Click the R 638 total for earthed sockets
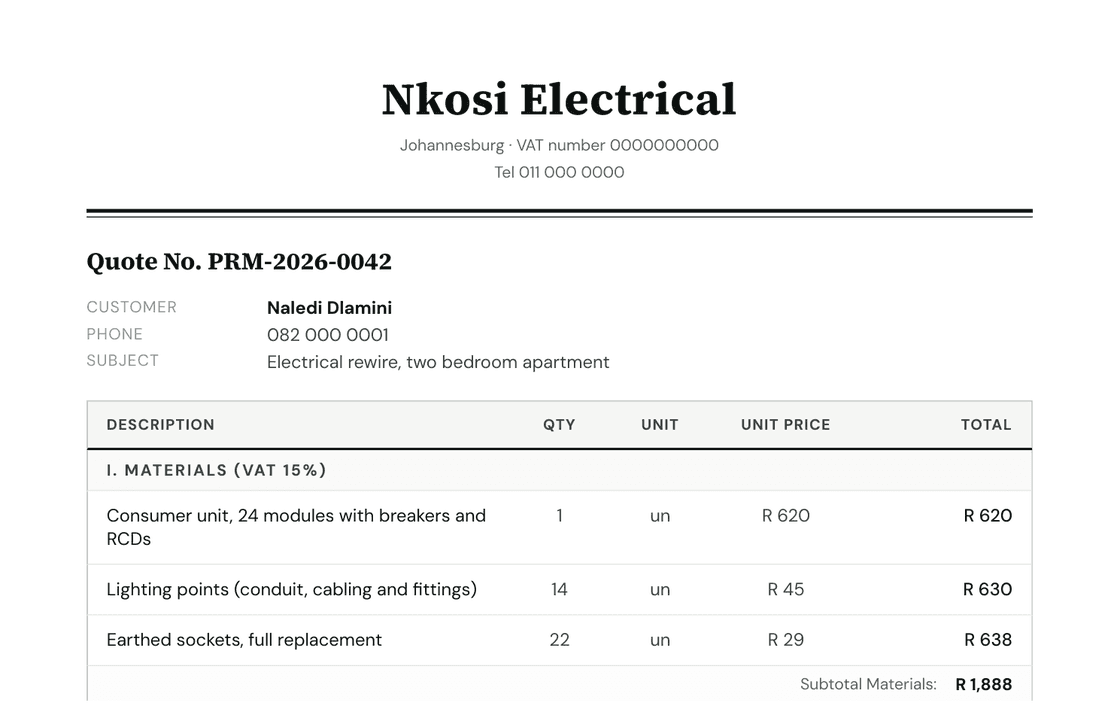This screenshot has width=1120, height=724. [x=988, y=640]
